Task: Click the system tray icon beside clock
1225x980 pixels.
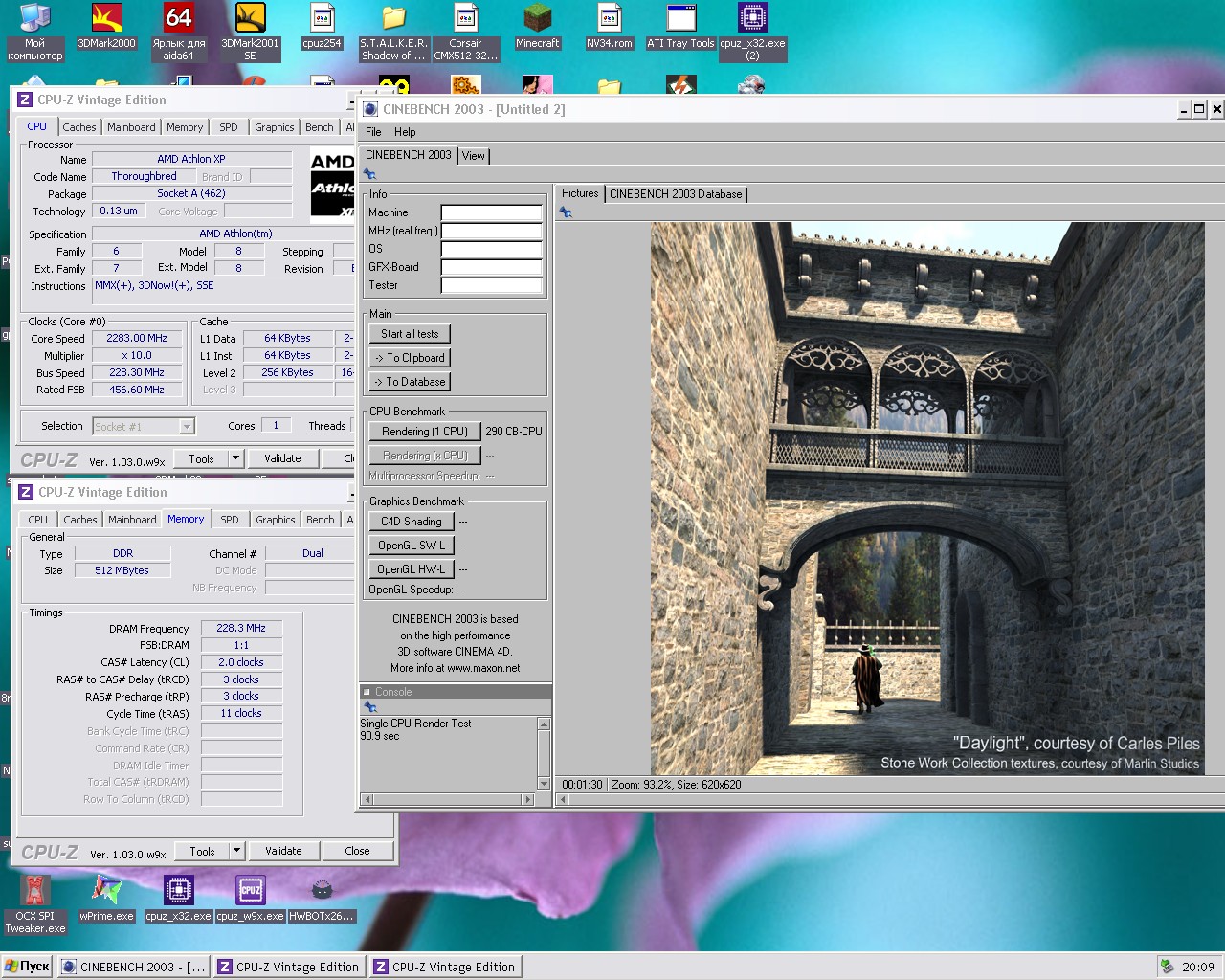Action: point(1167,967)
